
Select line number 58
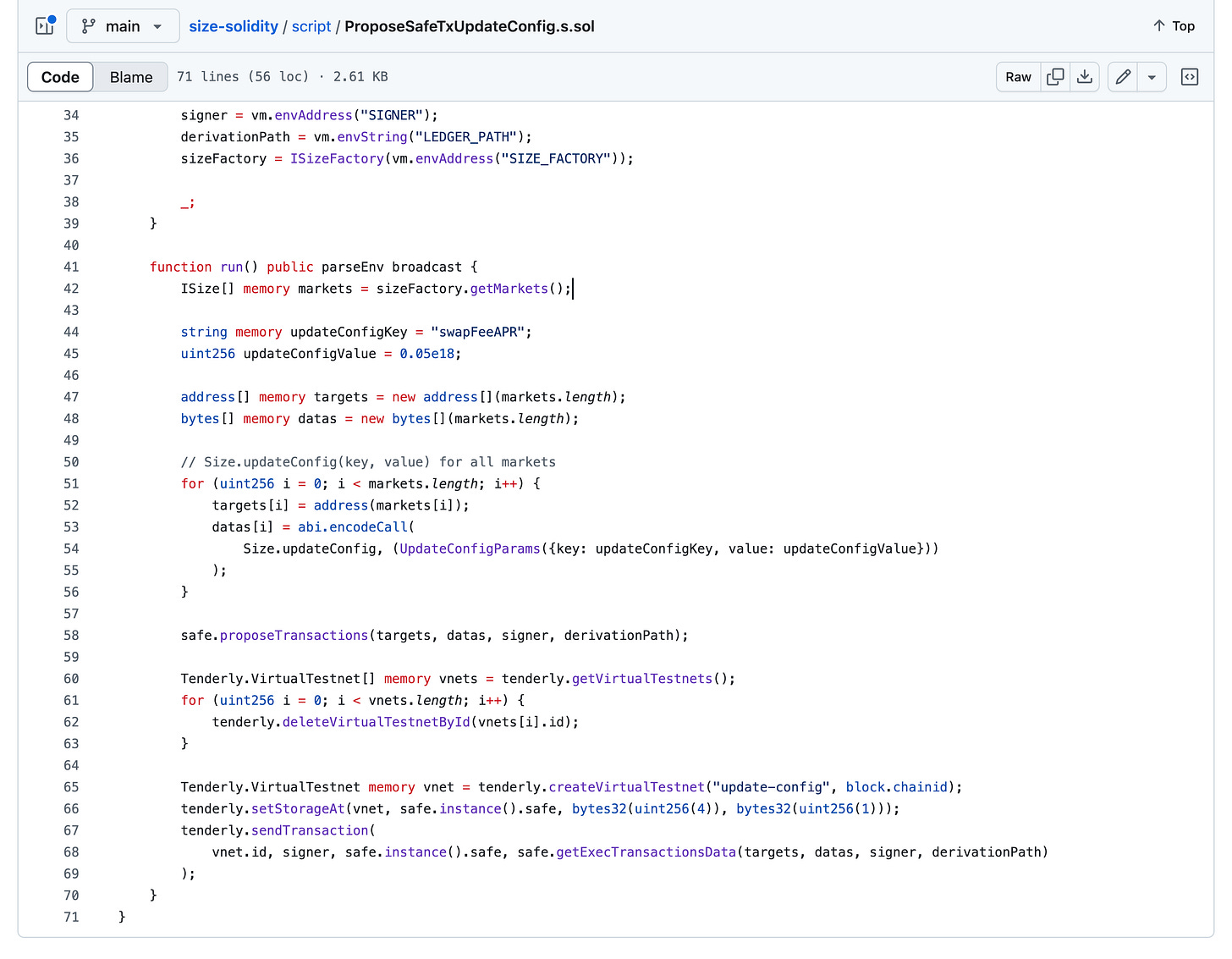pos(71,635)
